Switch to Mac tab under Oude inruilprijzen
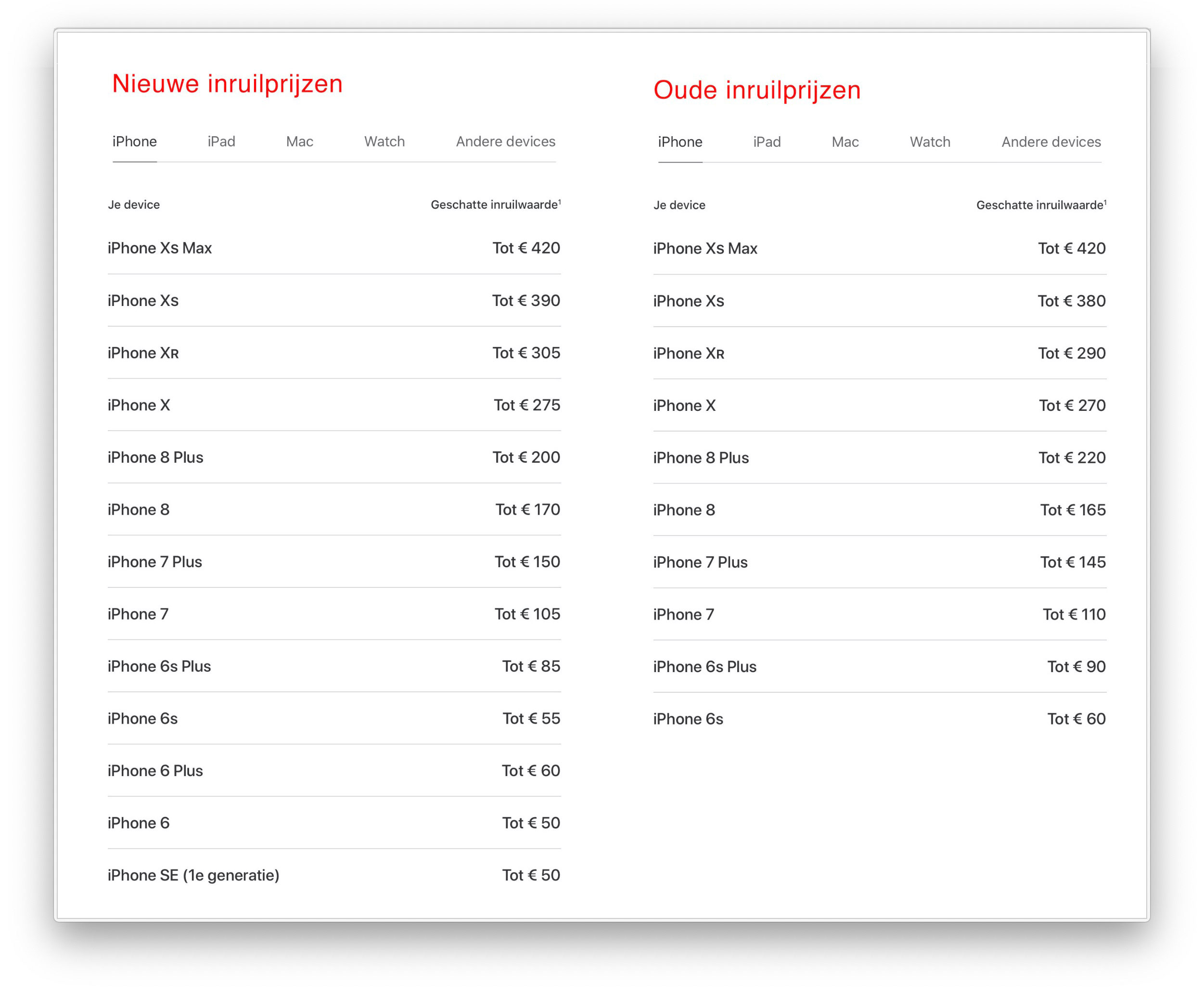 click(x=845, y=142)
